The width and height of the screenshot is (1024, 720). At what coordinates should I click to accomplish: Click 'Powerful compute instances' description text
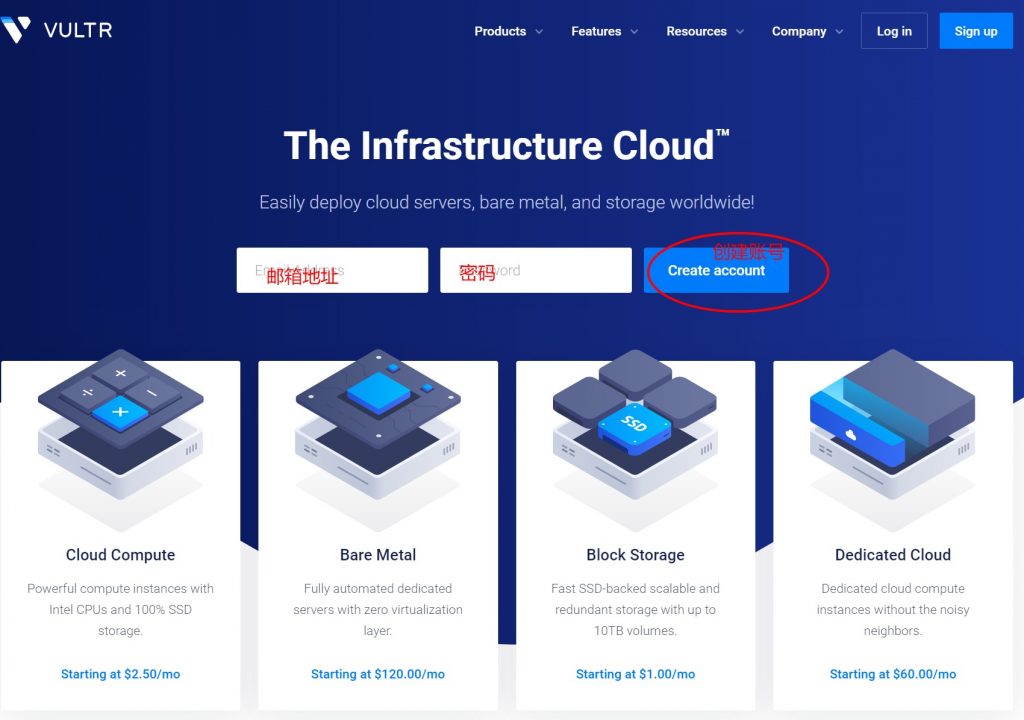120,610
